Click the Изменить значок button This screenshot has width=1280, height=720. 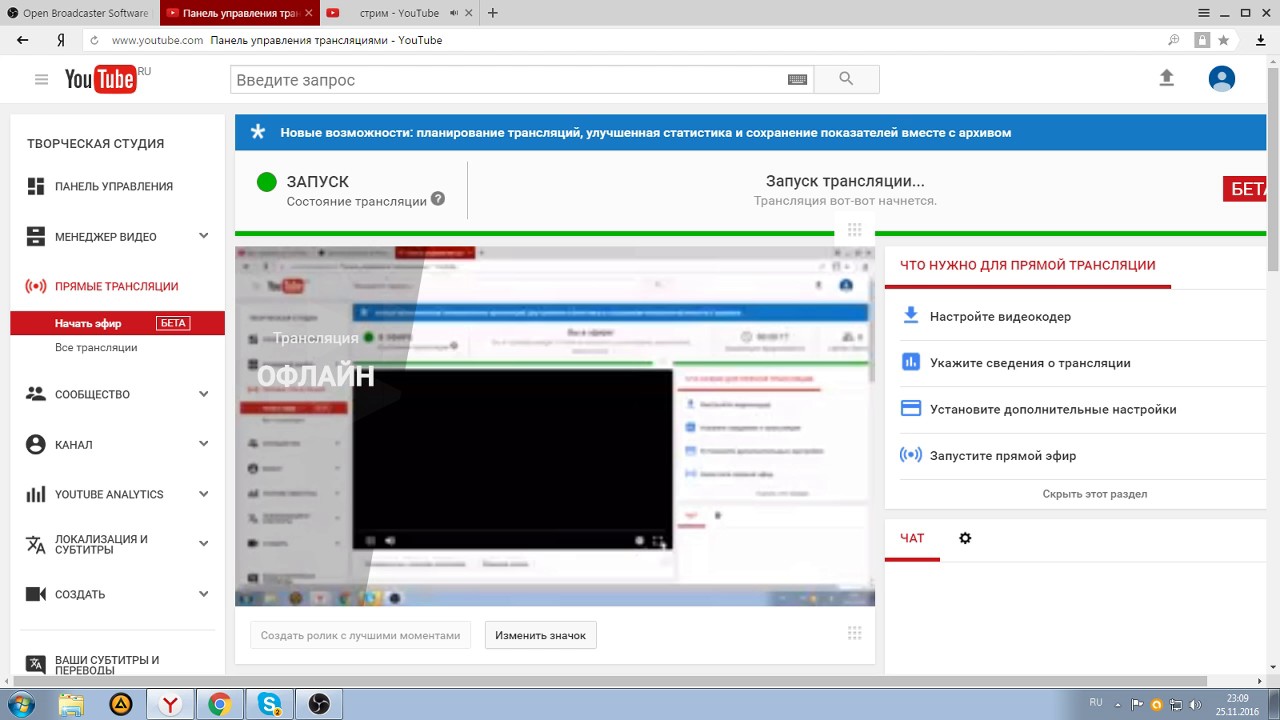(541, 635)
